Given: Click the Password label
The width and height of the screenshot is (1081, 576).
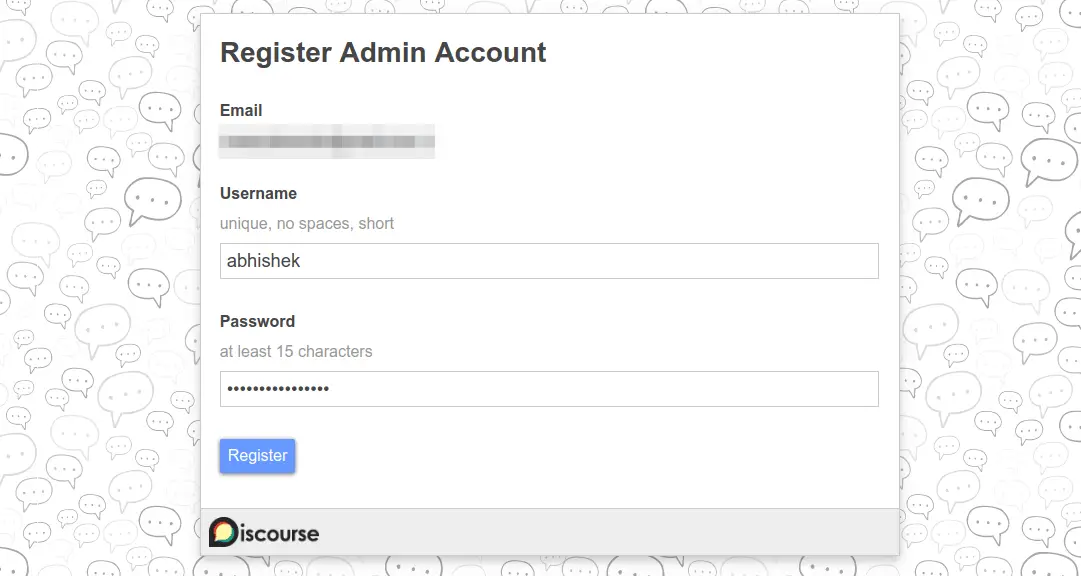Looking at the screenshot, I should [x=257, y=321].
